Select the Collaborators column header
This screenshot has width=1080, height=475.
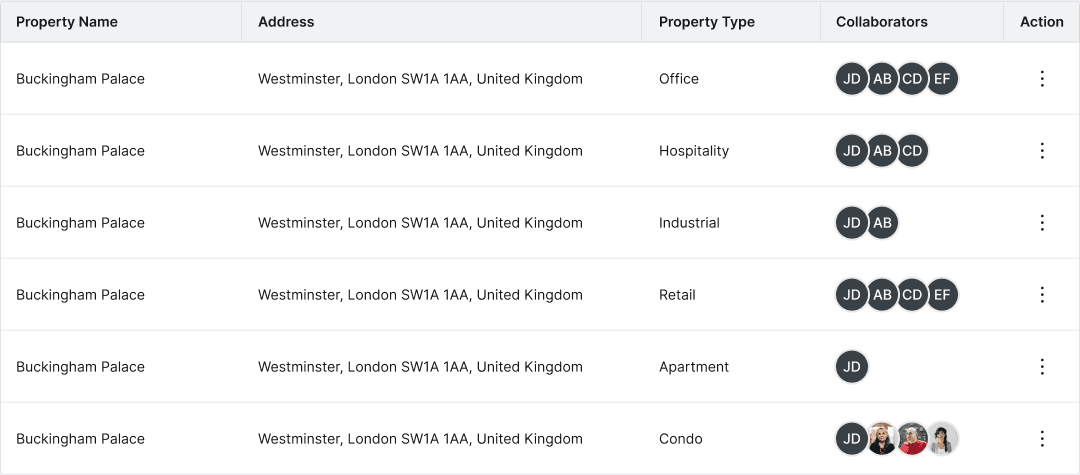pyautogui.click(x=882, y=22)
